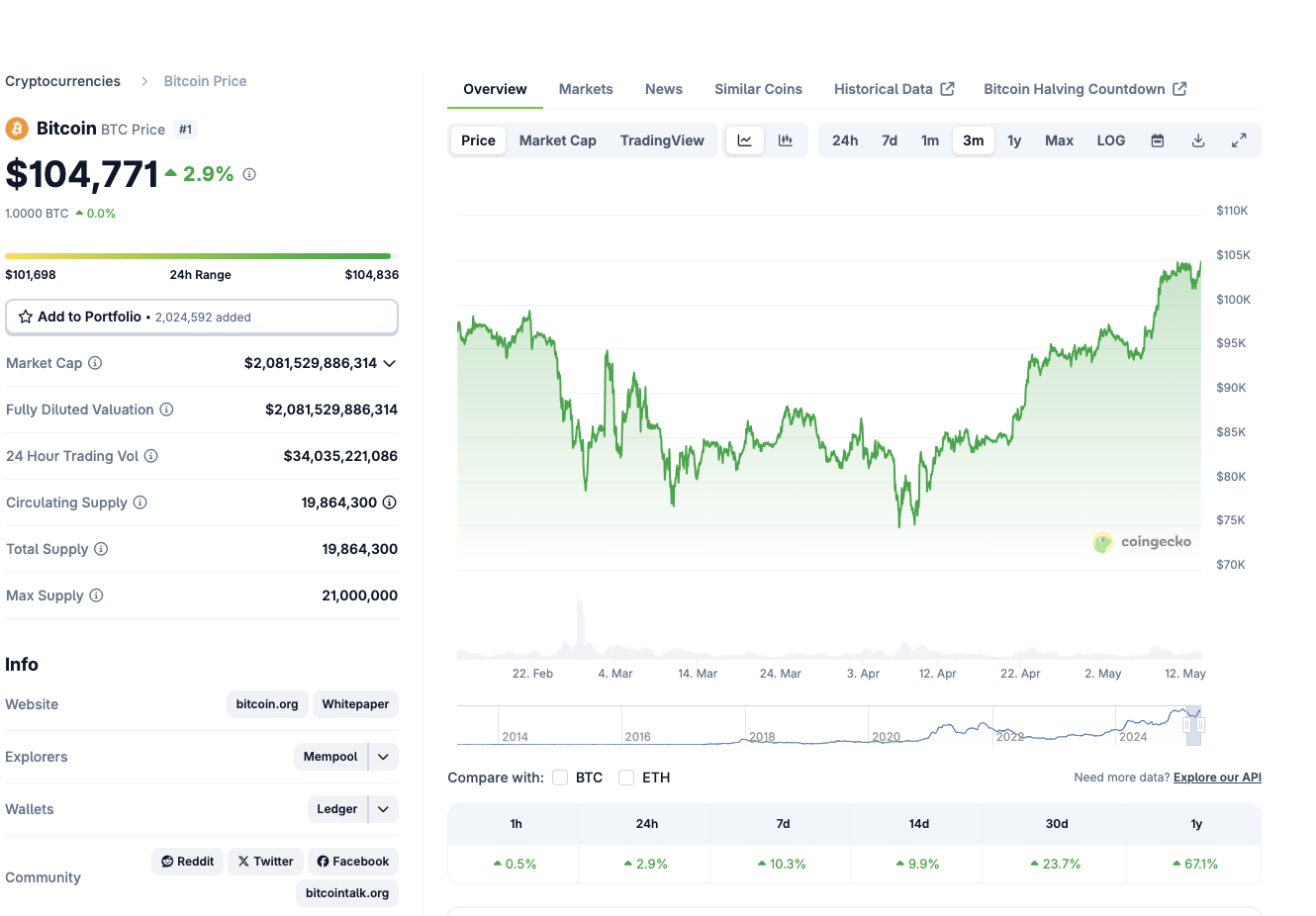The width and height of the screenshot is (1316, 916).
Task: Set chart range to 3m
Action: tap(974, 140)
